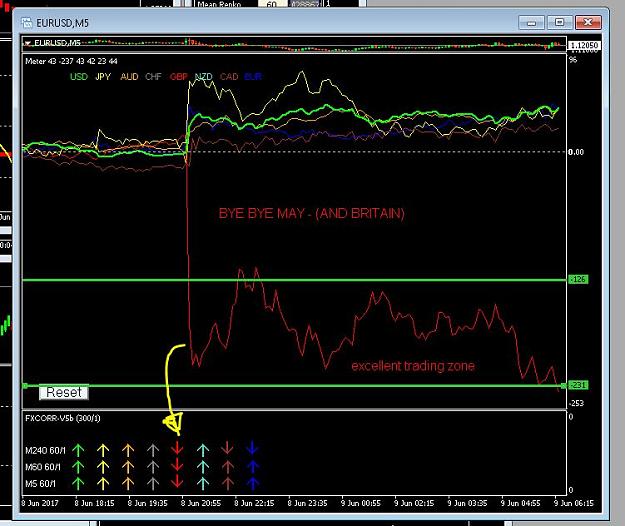Select the CHF currency label
Image resolution: width=625 pixels, height=526 pixels.
coord(153,77)
